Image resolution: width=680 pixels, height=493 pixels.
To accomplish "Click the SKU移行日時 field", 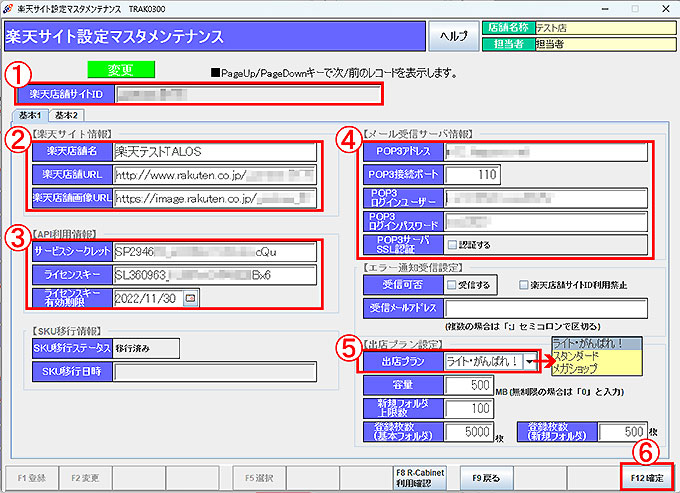I will click(215, 372).
